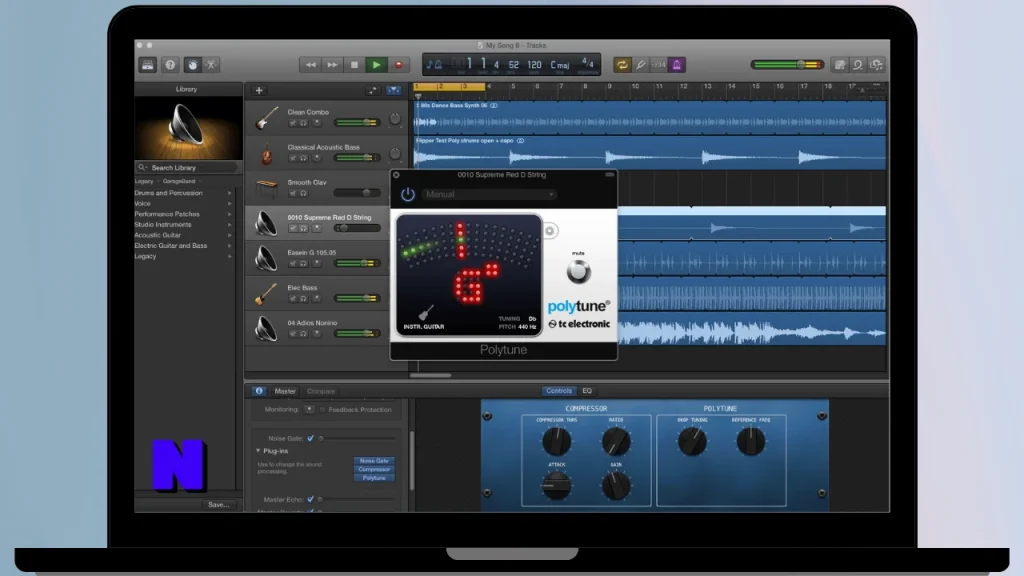This screenshot has width=1024, height=576.
Task: Toggle the purple Metronome button
Action: click(677, 65)
